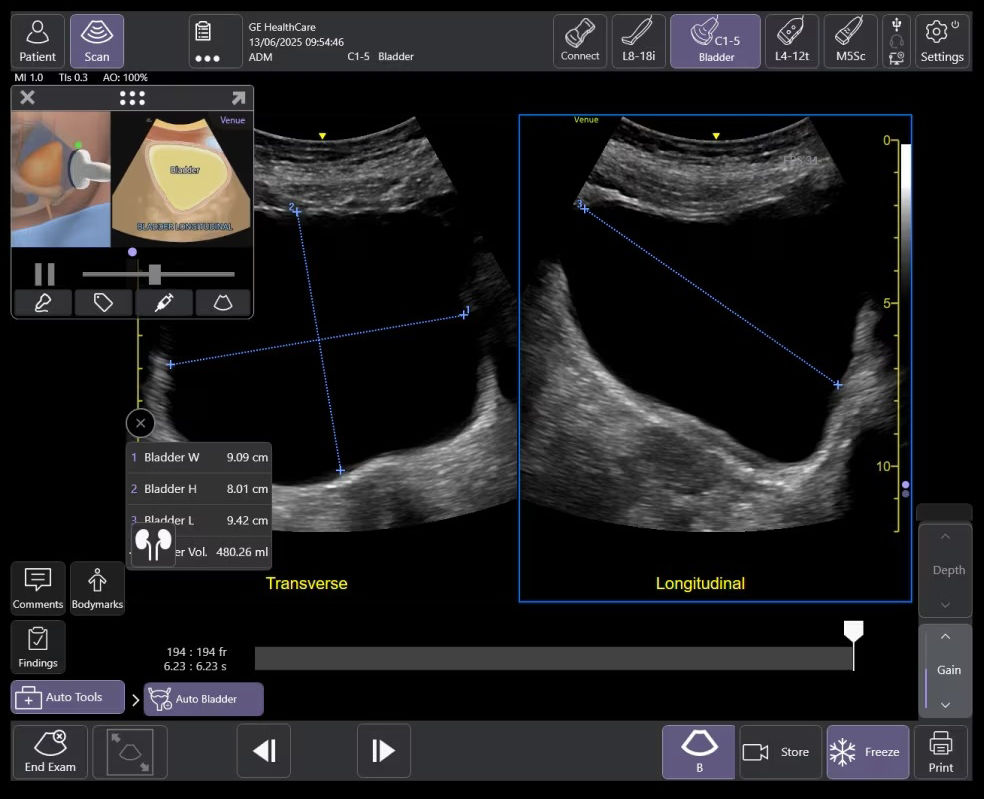Toggle Freeze mode
The image size is (984, 799).
pyautogui.click(x=866, y=751)
